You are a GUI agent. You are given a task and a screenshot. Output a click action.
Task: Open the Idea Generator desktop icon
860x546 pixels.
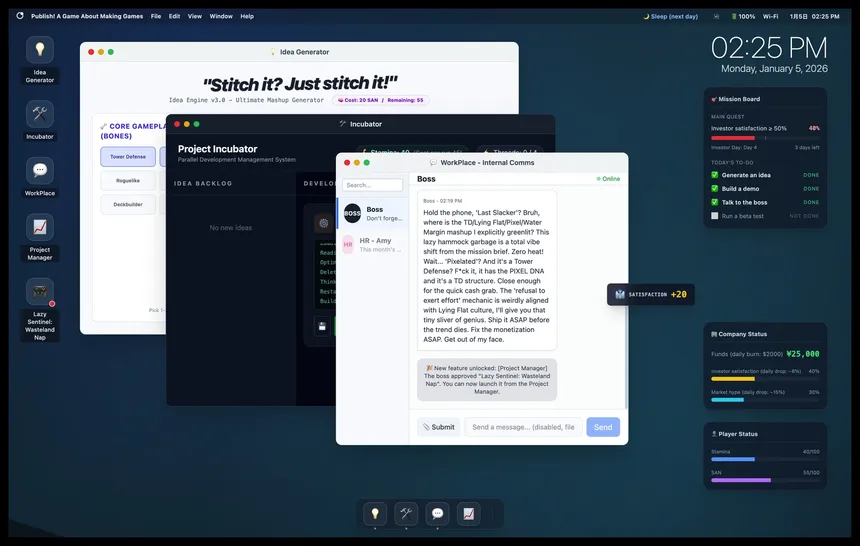click(40, 50)
